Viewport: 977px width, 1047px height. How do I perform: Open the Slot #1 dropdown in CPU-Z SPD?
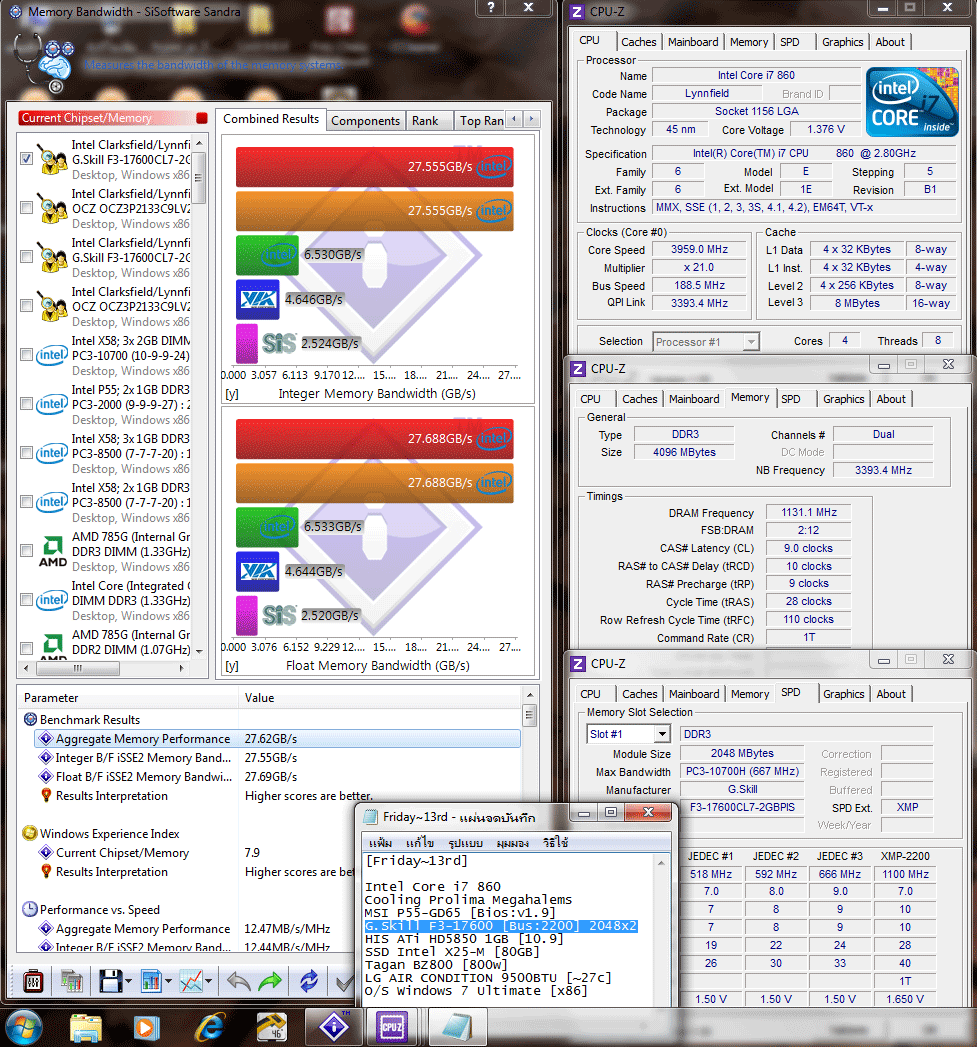point(661,734)
